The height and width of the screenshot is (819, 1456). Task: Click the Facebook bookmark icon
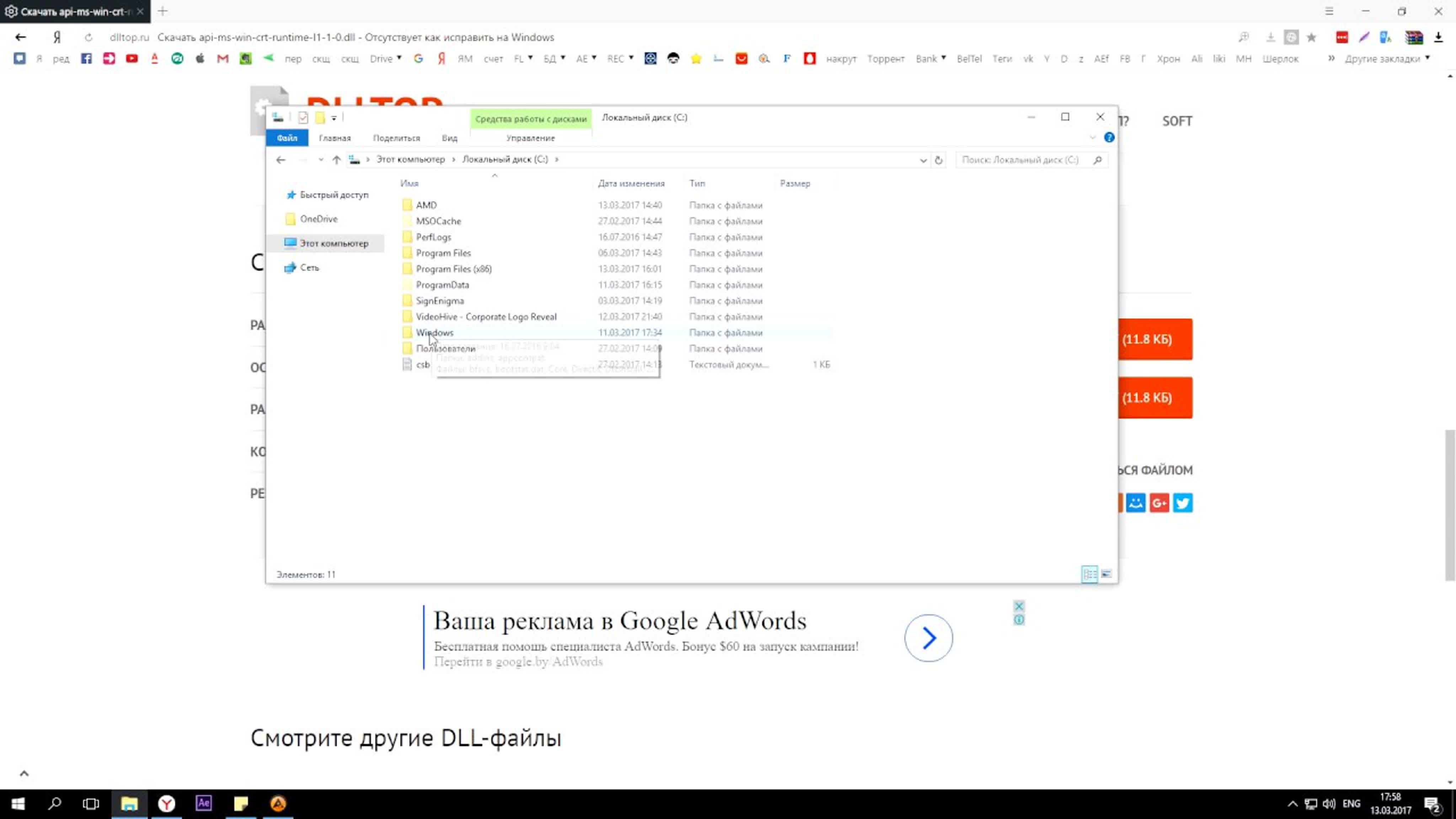[x=86, y=59]
